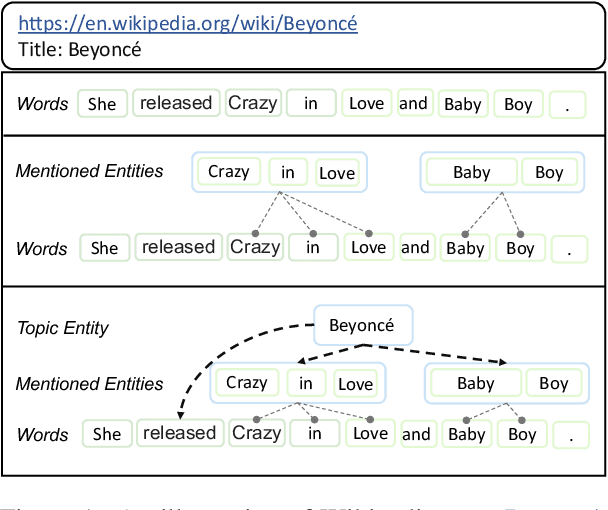Click "released" in the bottom panel Words row
This screenshot has width=608, height=510.
click(179, 433)
